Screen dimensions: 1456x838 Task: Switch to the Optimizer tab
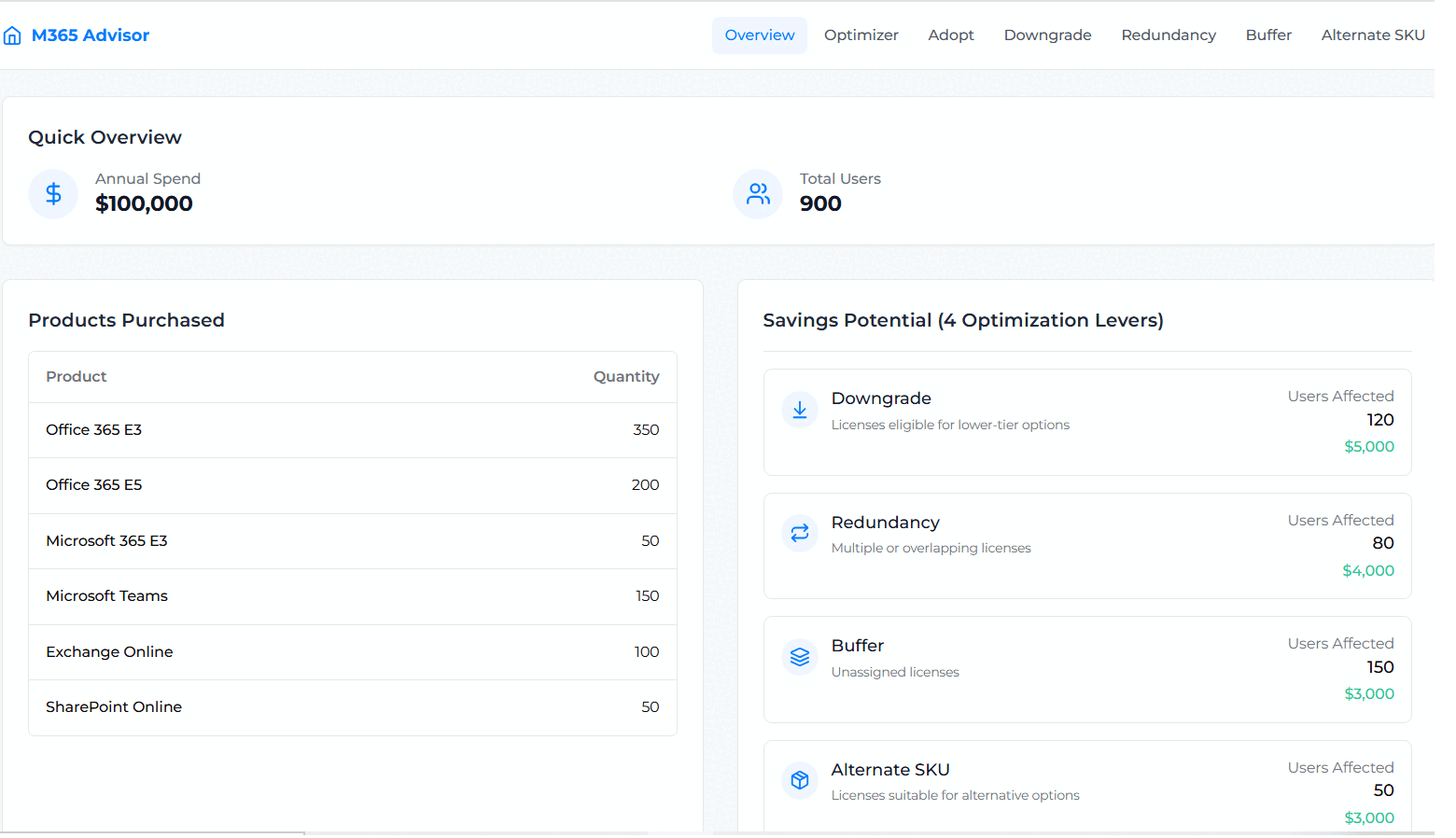click(x=861, y=35)
